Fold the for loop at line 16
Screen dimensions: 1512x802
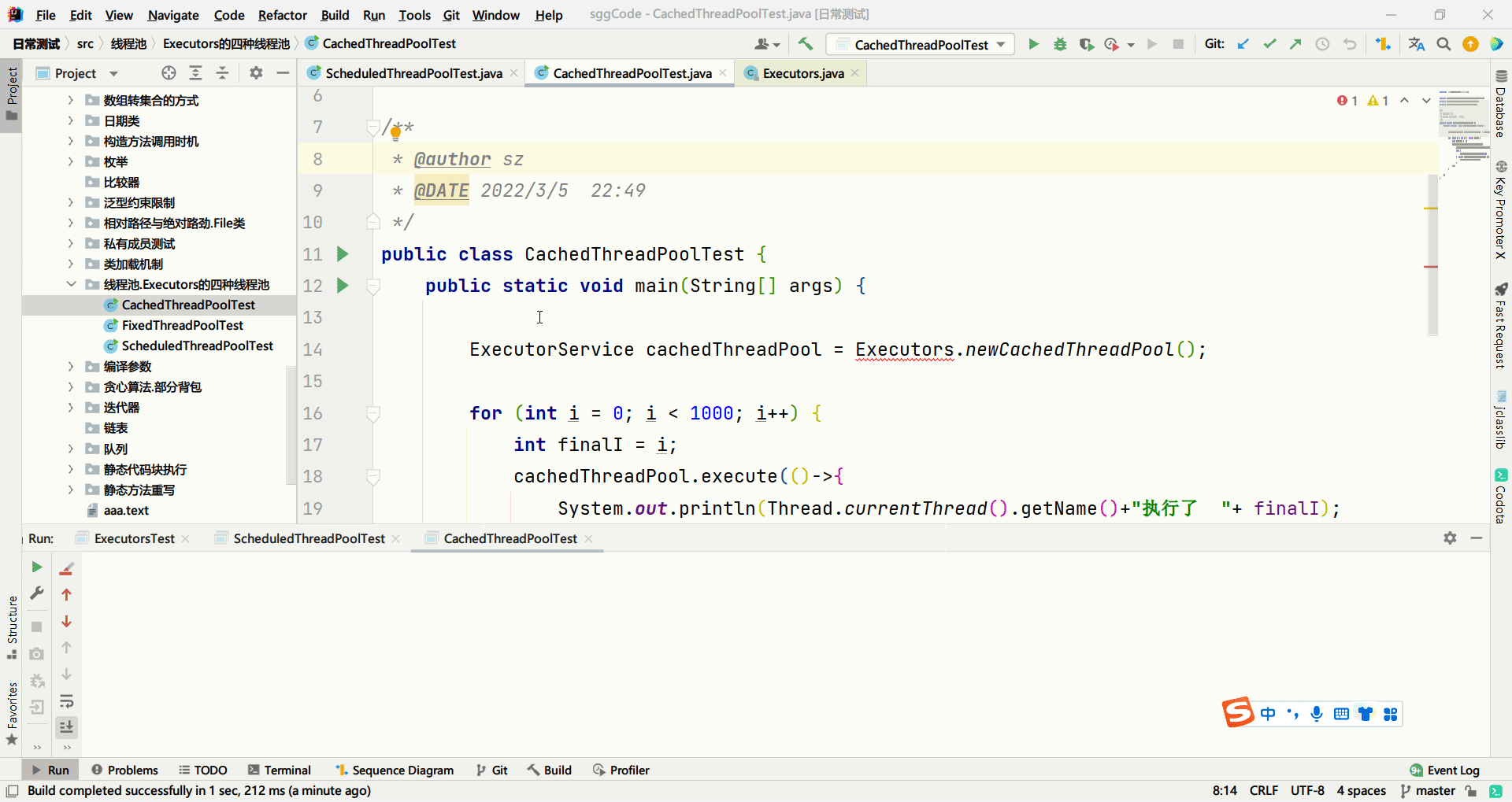click(x=373, y=413)
